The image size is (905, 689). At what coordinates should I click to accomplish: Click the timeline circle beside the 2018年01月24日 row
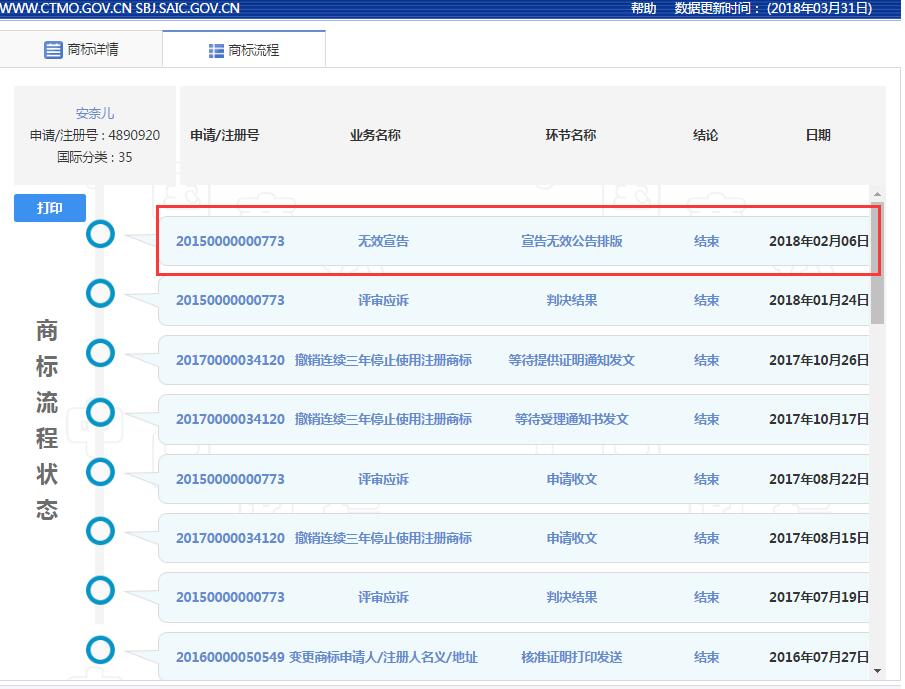tap(100, 293)
